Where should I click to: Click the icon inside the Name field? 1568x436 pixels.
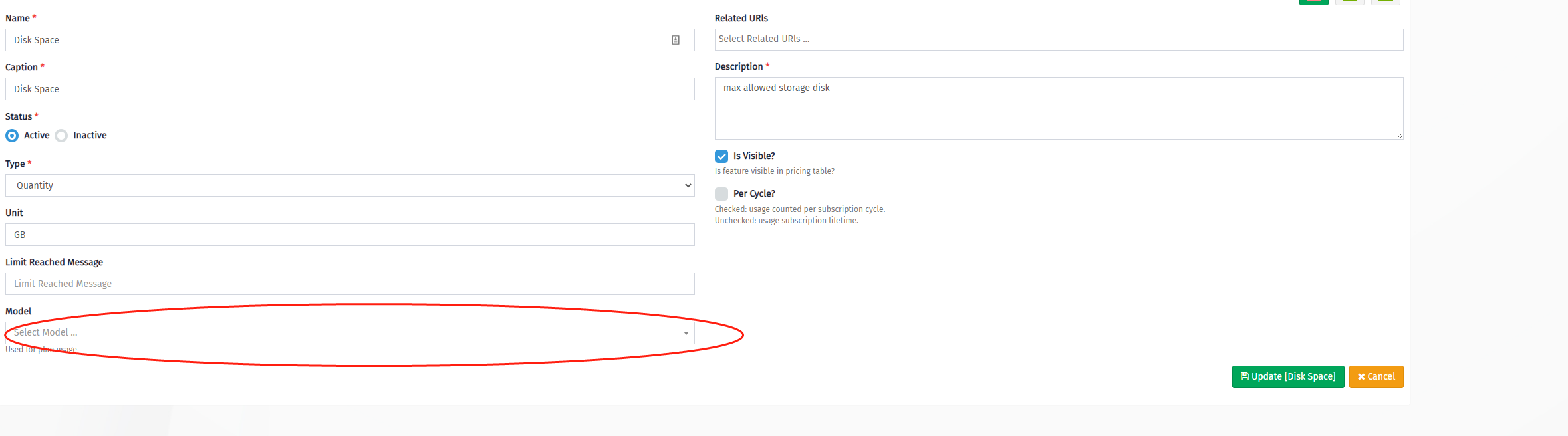pyautogui.click(x=675, y=40)
